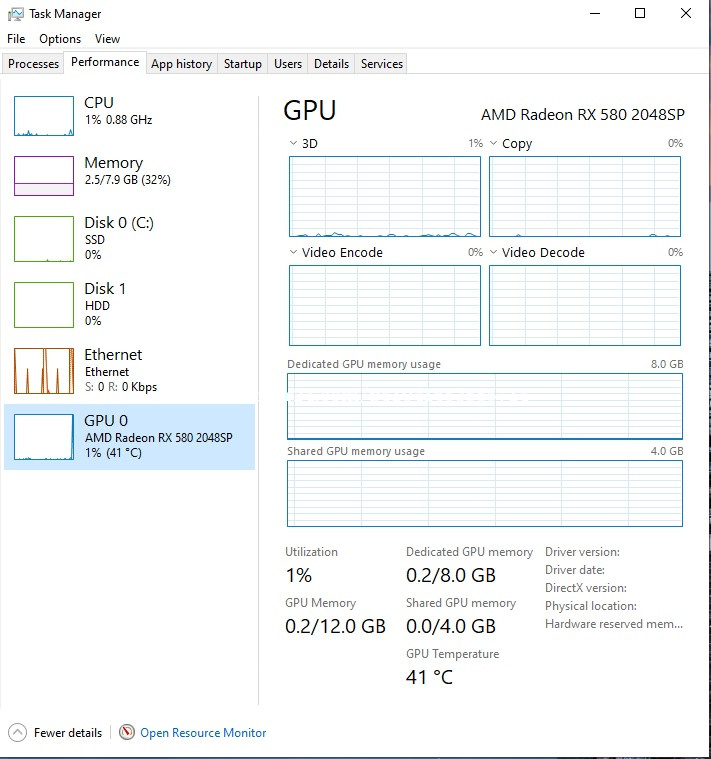Go to the Services tab

tap(381, 64)
